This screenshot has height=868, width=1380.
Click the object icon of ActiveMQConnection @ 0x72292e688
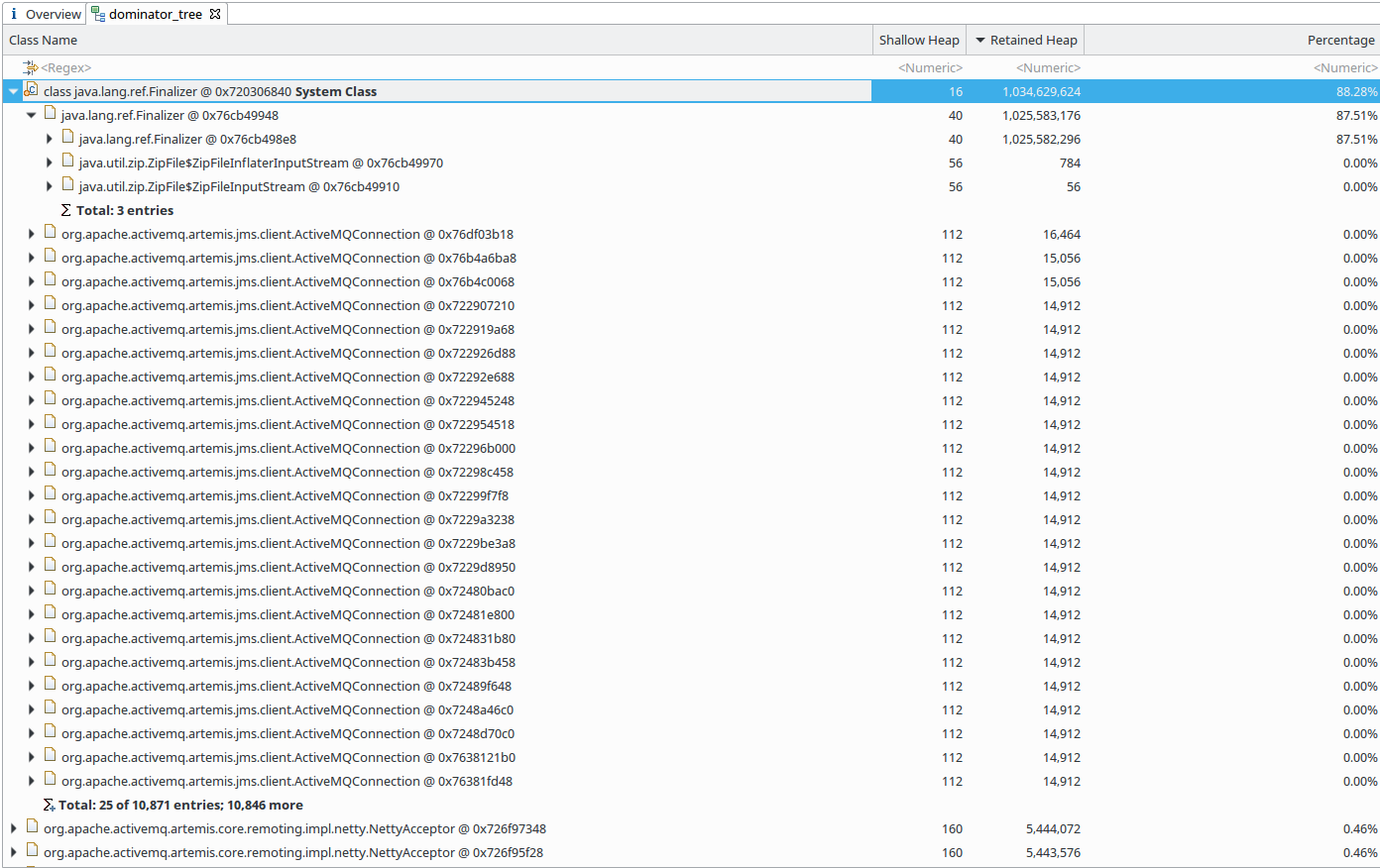click(x=50, y=376)
